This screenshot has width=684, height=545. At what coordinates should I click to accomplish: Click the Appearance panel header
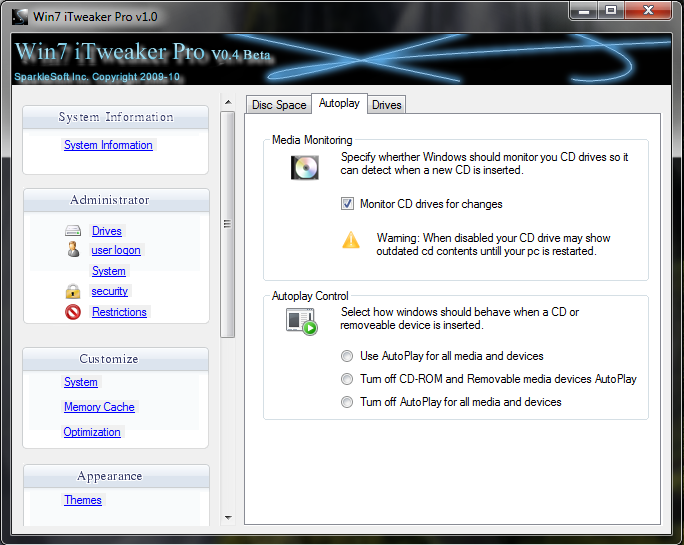coord(116,476)
